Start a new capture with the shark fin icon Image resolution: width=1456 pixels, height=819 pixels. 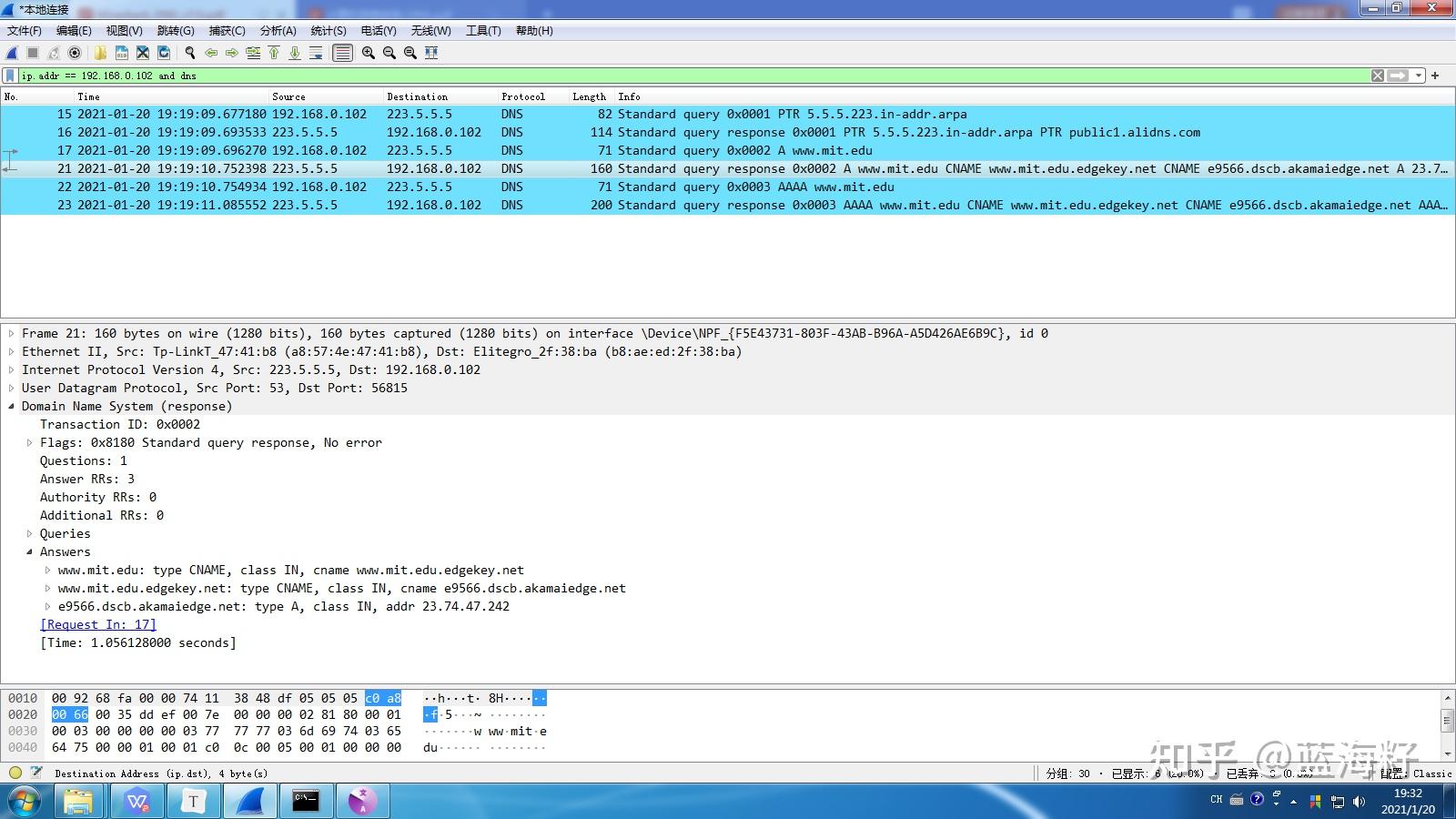tap(10, 53)
